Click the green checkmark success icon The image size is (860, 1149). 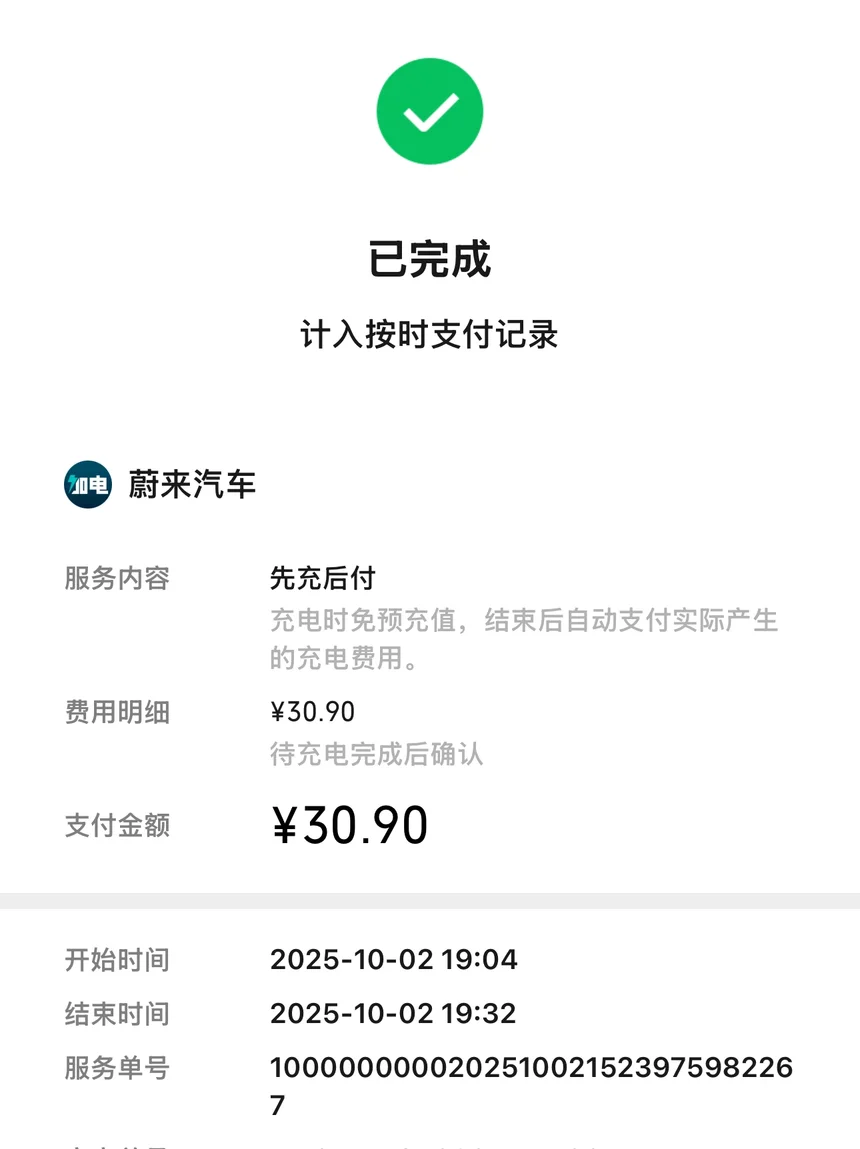tap(429, 111)
